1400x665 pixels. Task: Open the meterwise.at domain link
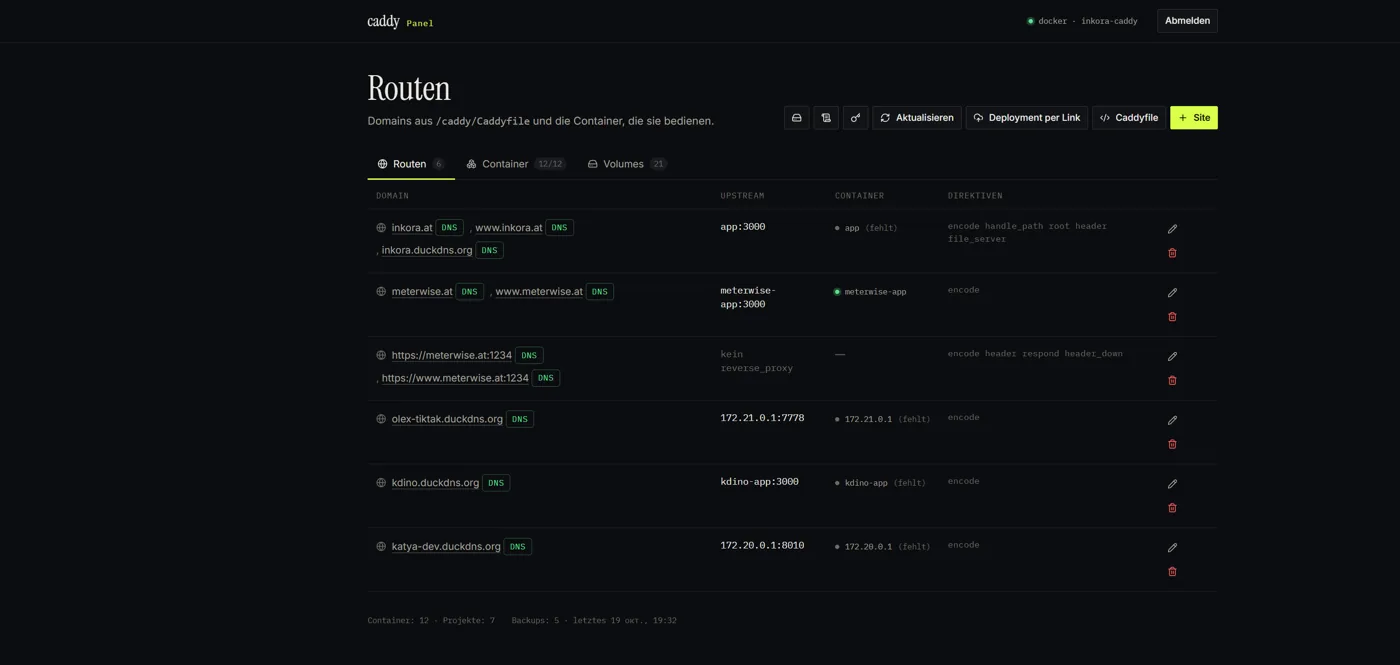coord(422,292)
